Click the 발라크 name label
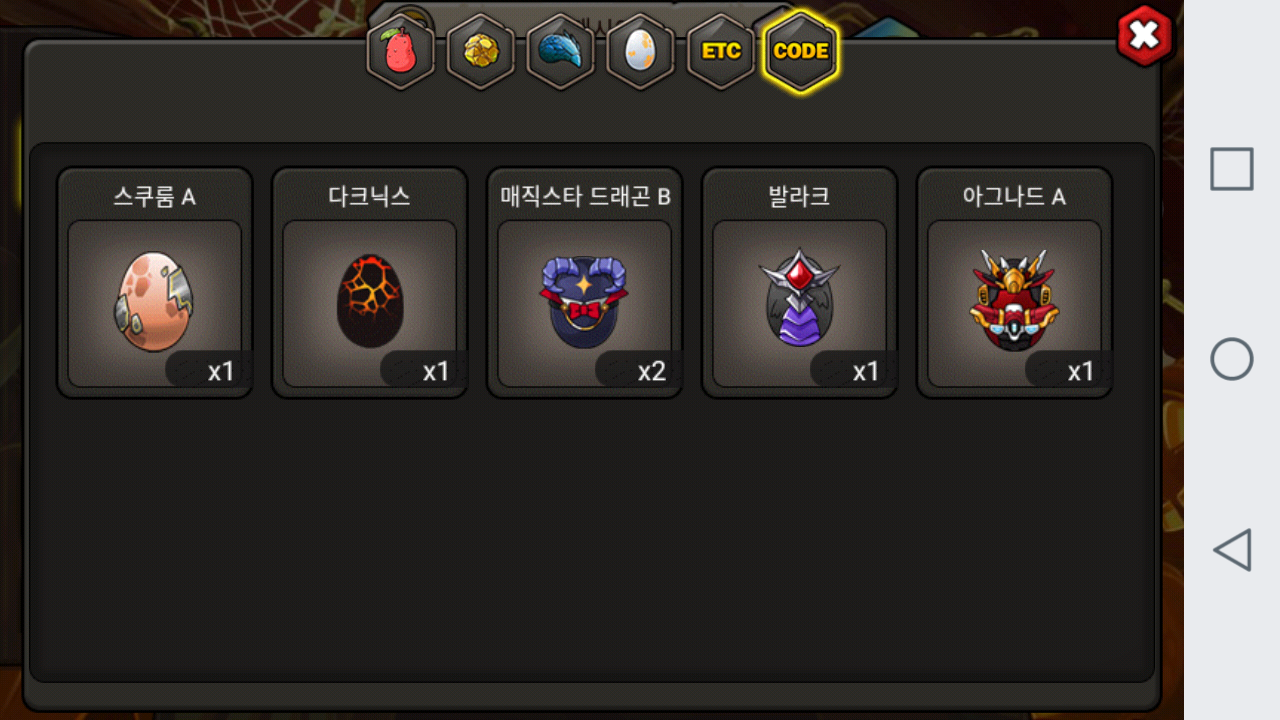Screen dimensions: 1280x720 (x=800, y=196)
